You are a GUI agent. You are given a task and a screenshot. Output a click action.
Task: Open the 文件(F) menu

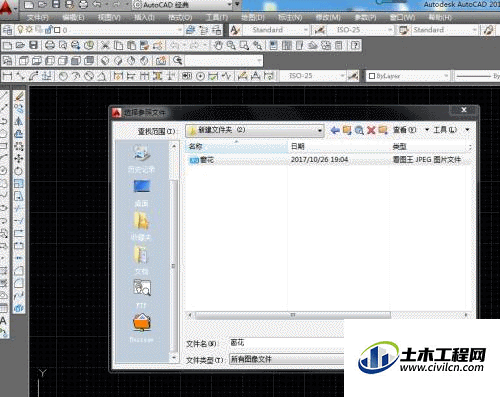pyautogui.click(x=38, y=18)
